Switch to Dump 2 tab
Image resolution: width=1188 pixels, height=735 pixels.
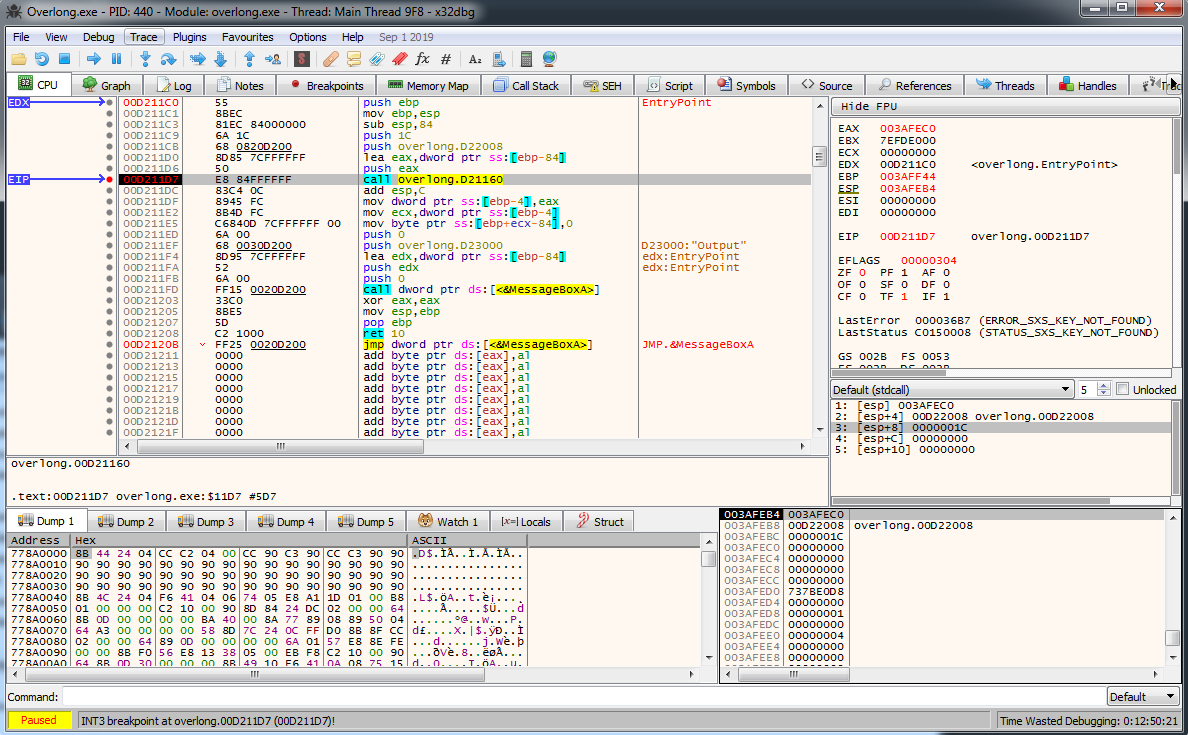click(126, 521)
